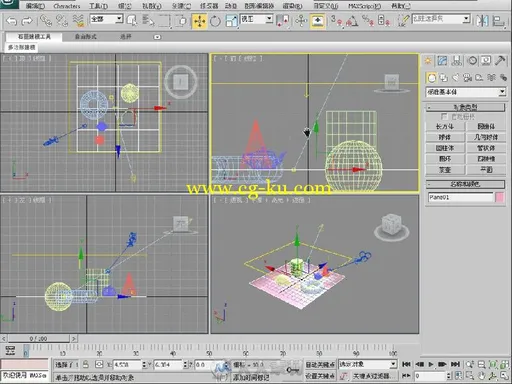Open the 标准基本体 primitives dropdown
Viewport: 512px width, 384px height.
tap(466, 92)
